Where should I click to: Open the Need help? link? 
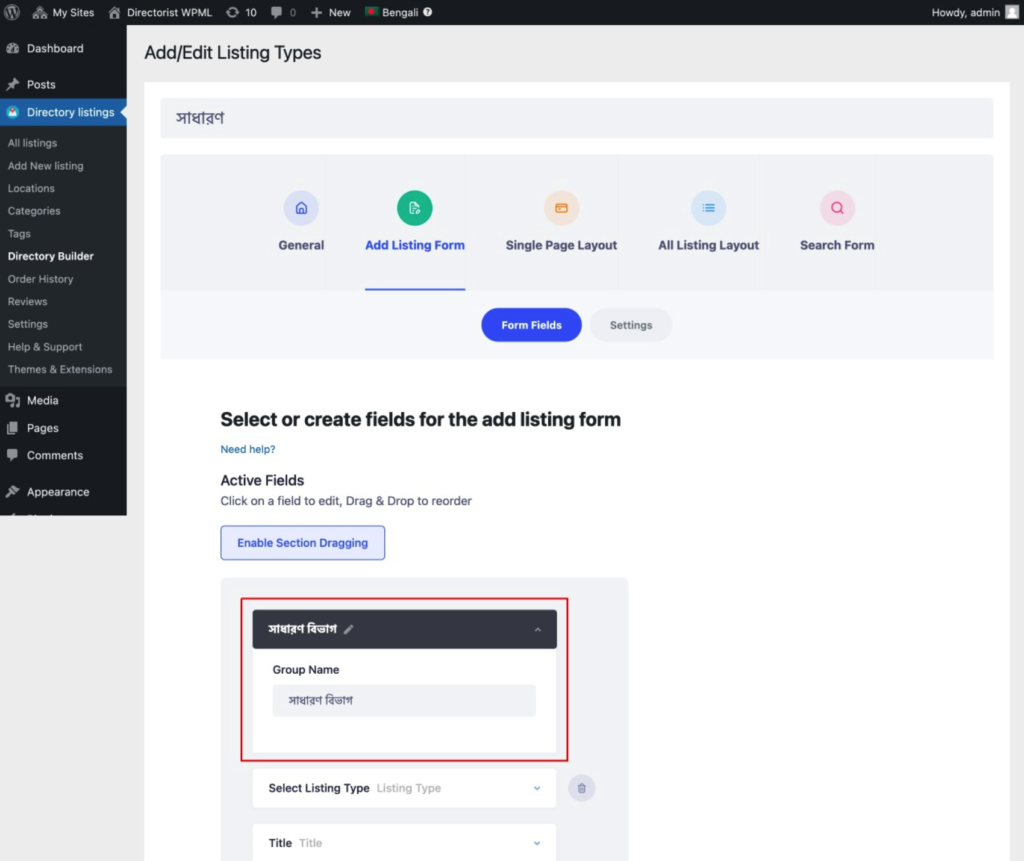[x=248, y=449]
